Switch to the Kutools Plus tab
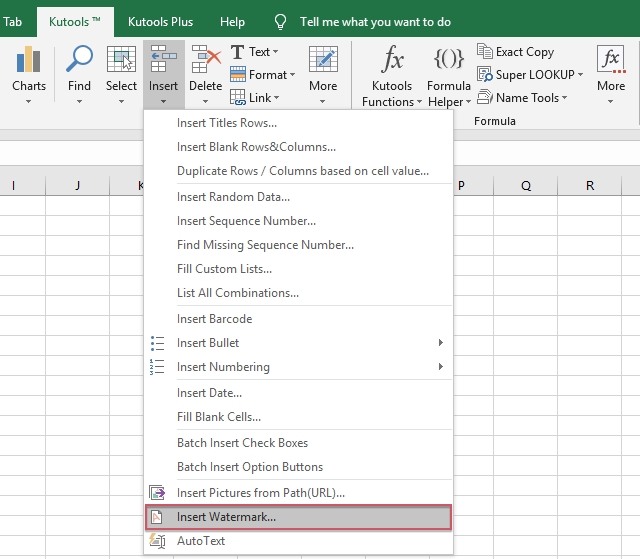 160,22
